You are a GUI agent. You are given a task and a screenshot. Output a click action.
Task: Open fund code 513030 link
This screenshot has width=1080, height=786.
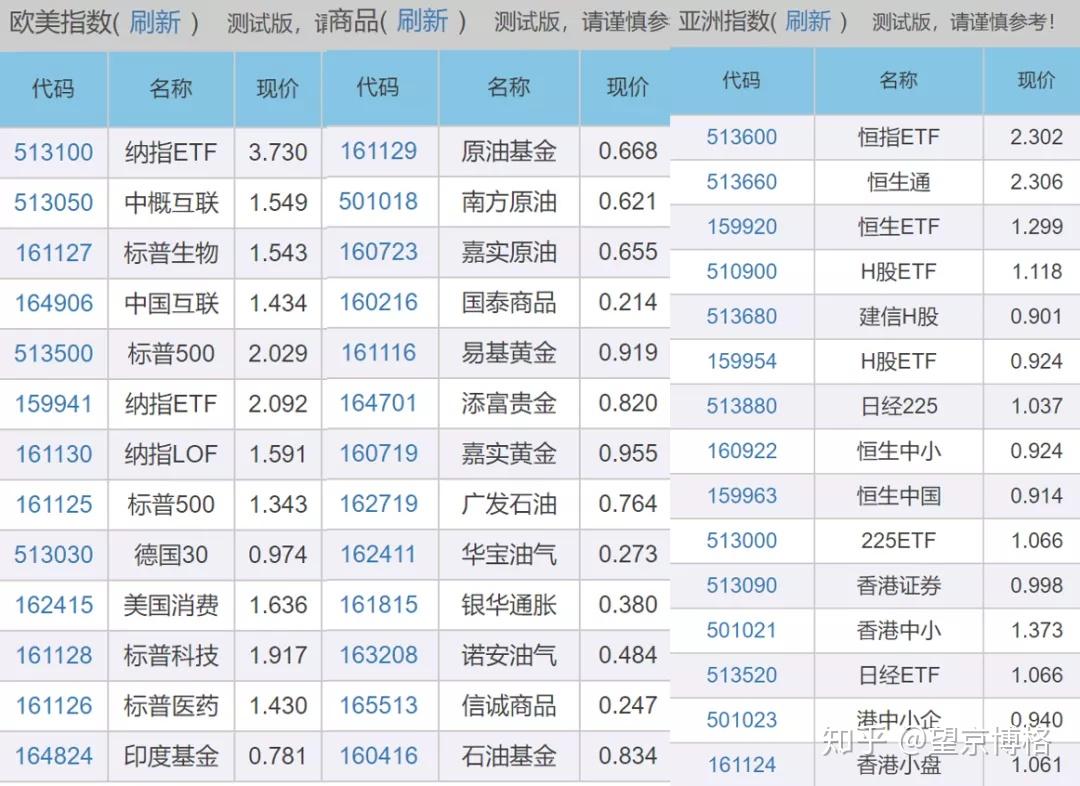coord(54,555)
